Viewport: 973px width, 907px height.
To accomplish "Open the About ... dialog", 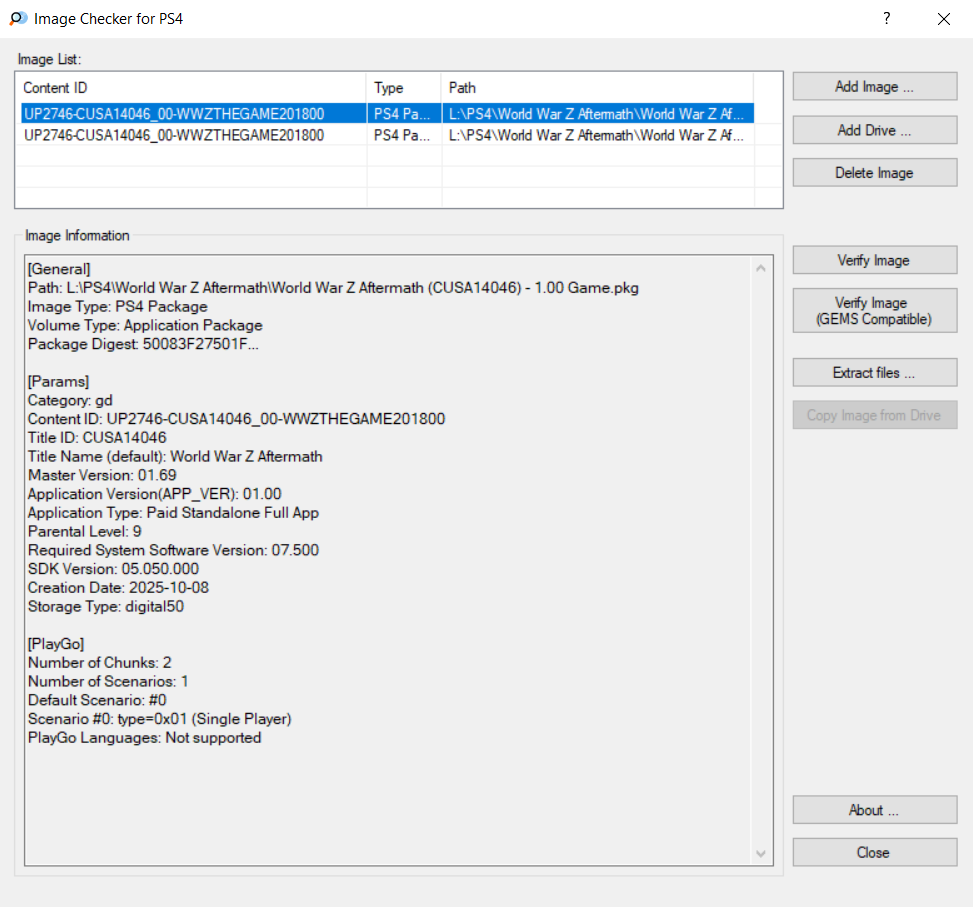I will tap(874, 810).
